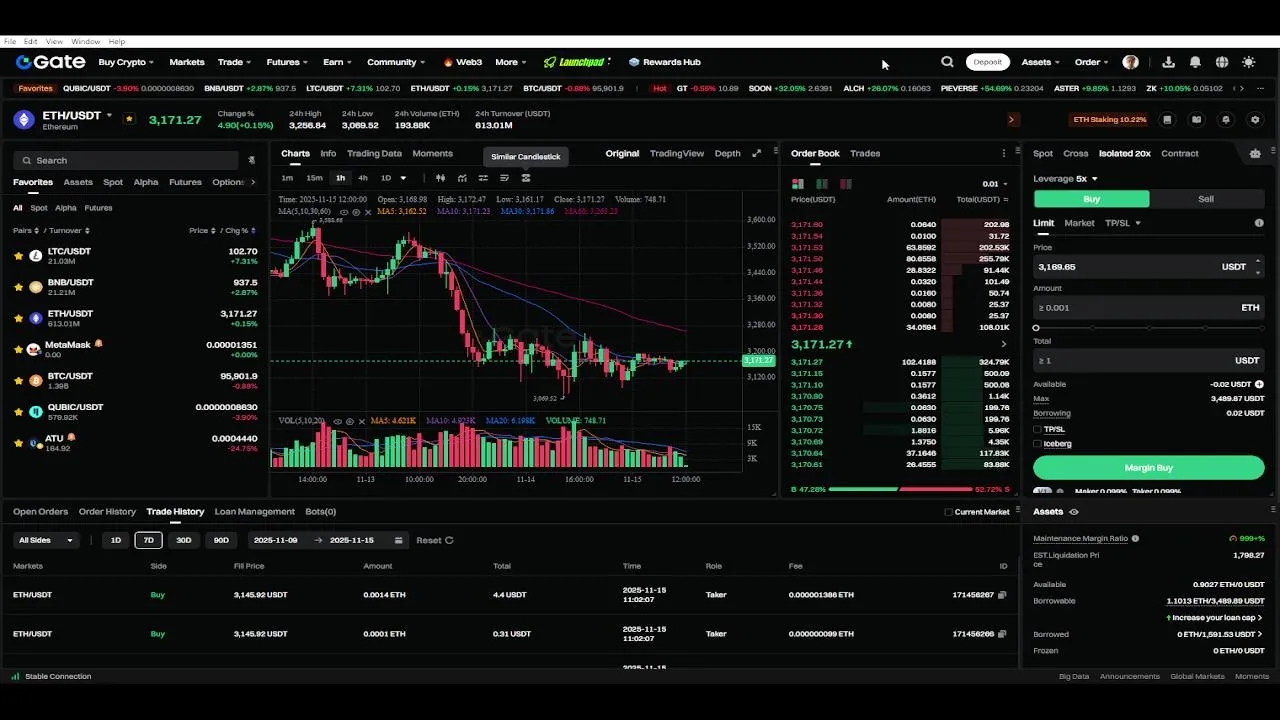Click the pairs Search field

[126, 160]
